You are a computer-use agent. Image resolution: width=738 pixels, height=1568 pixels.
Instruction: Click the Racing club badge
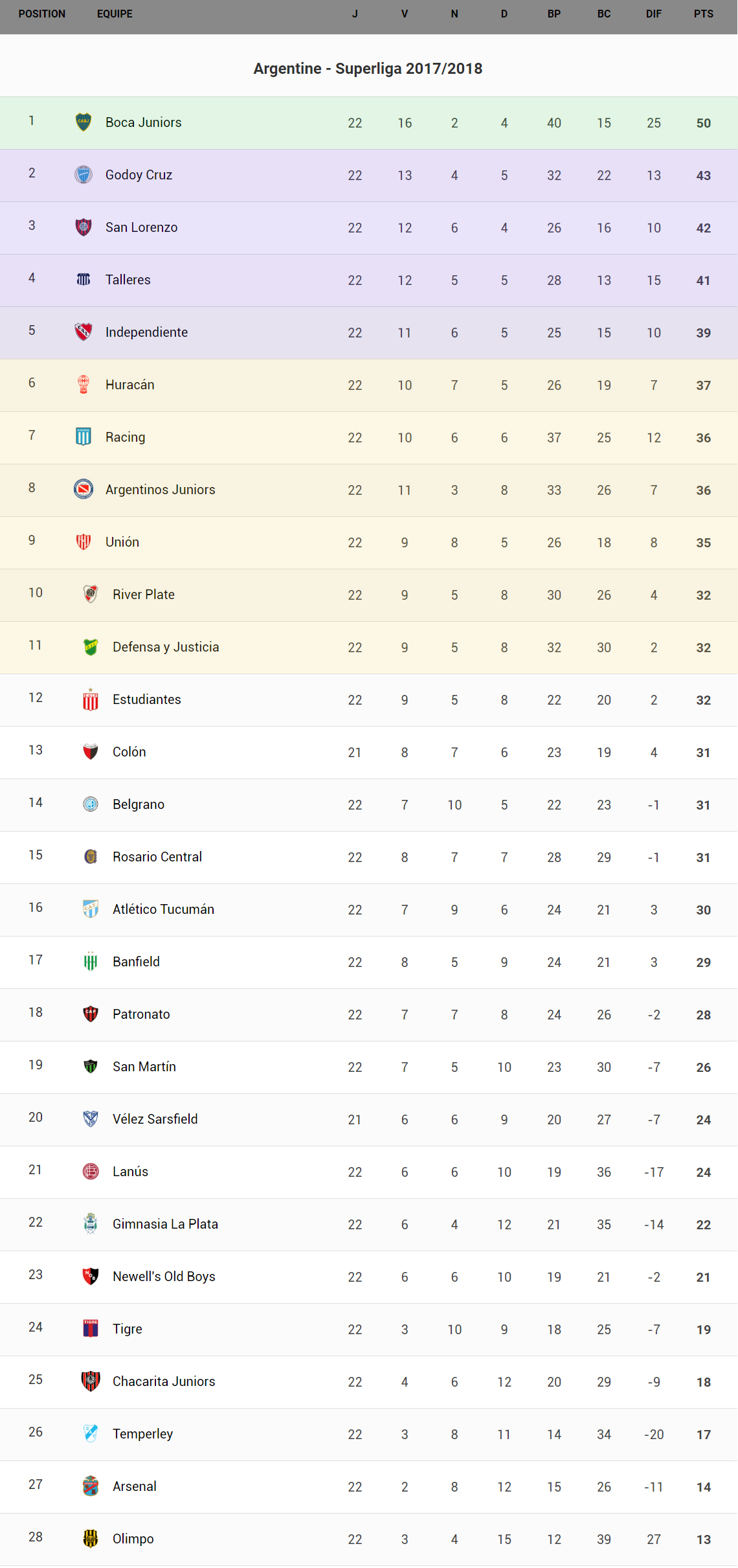(84, 437)
